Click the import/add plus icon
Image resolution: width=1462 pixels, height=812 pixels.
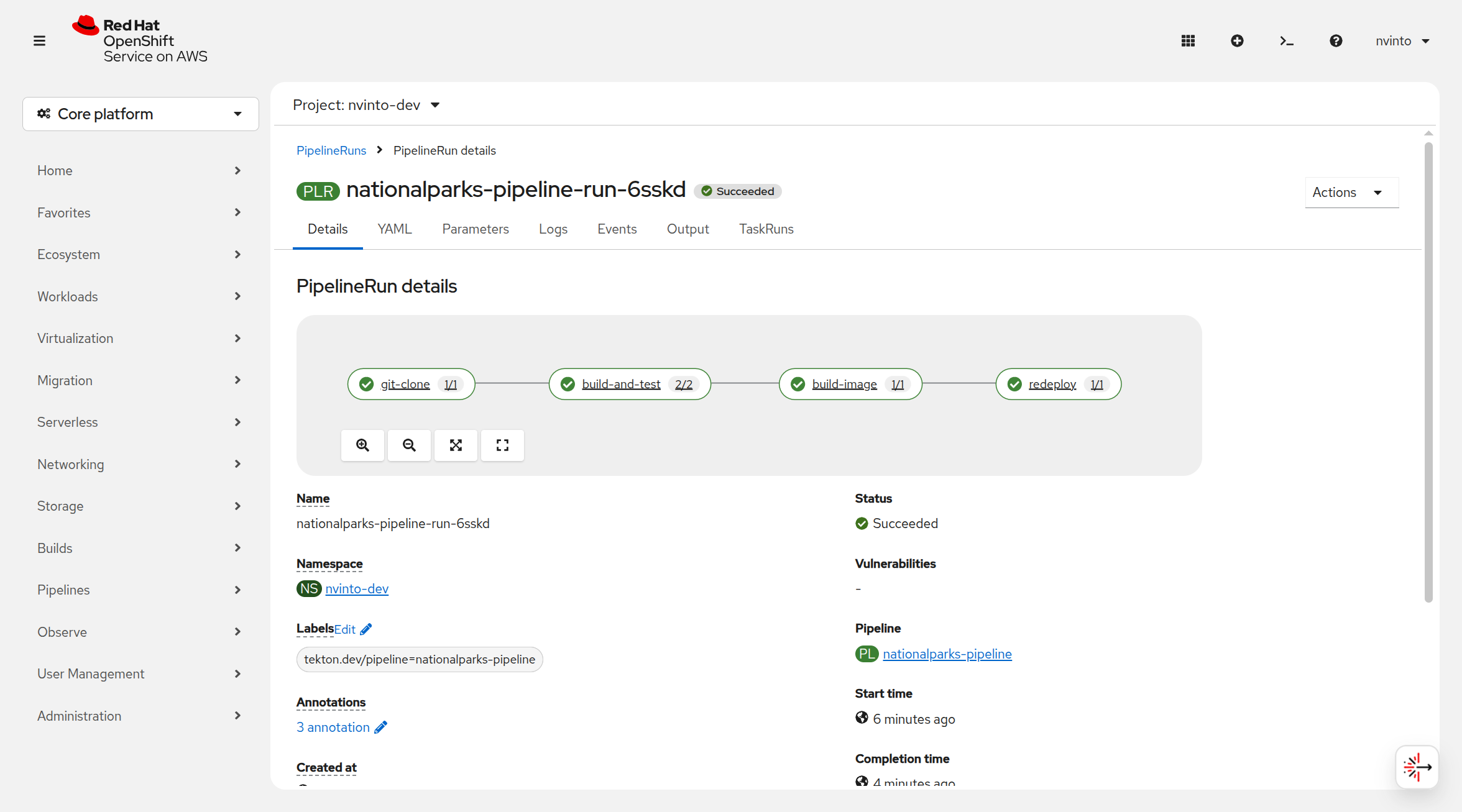point(1237,41)
